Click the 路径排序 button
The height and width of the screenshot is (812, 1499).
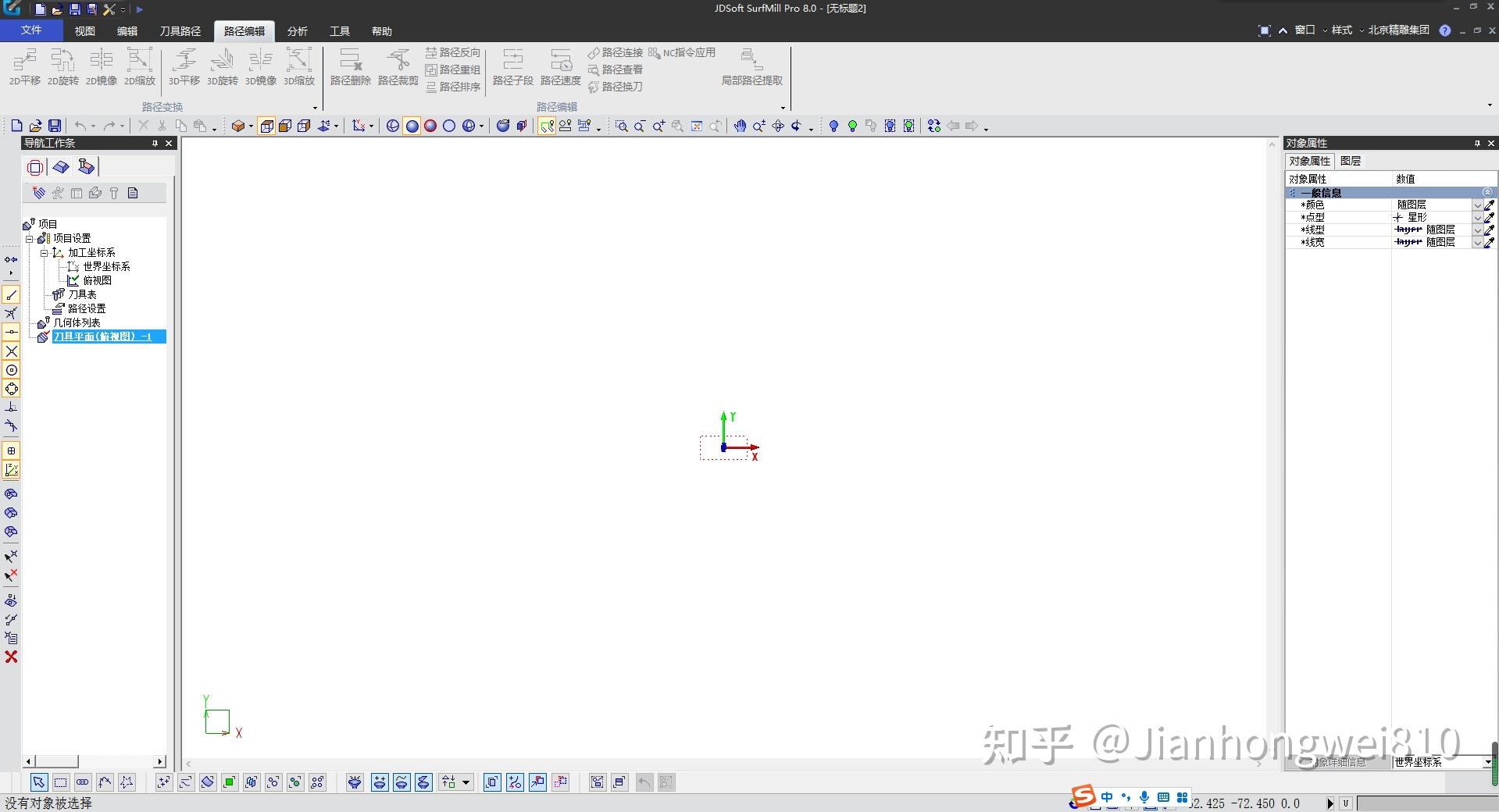click(x=453, y=87)
